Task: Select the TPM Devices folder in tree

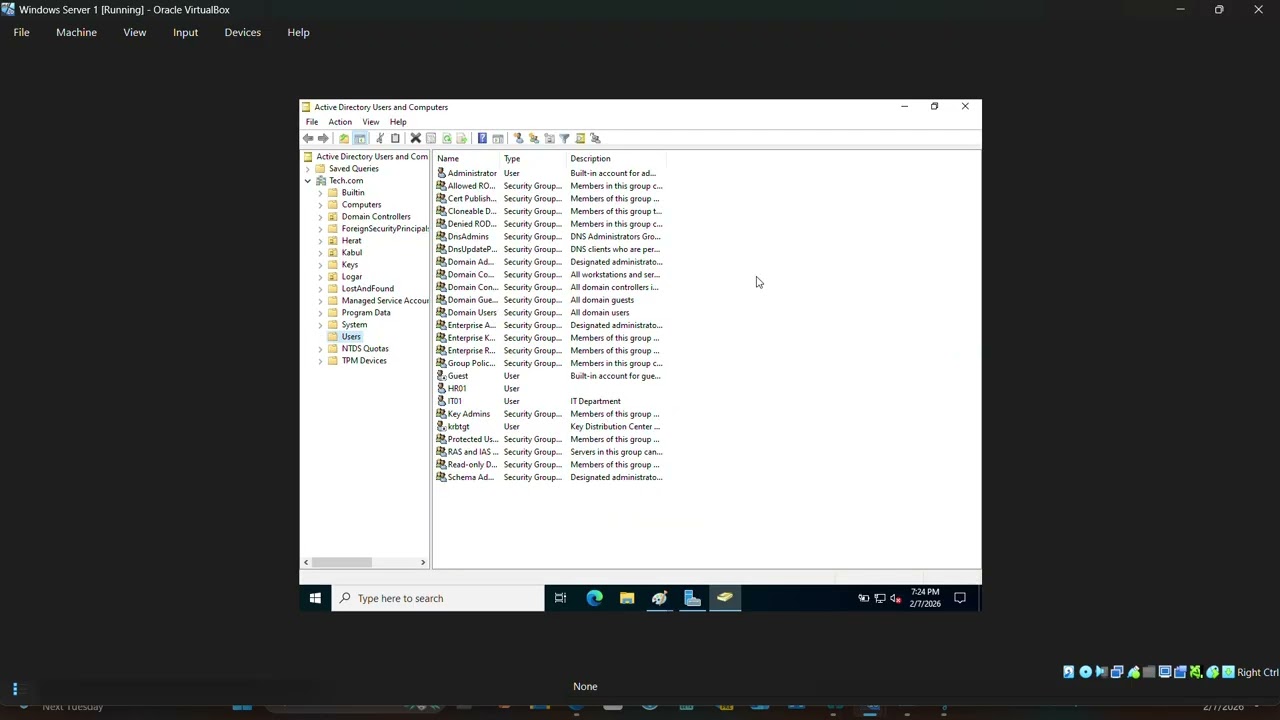Action: 357,361
